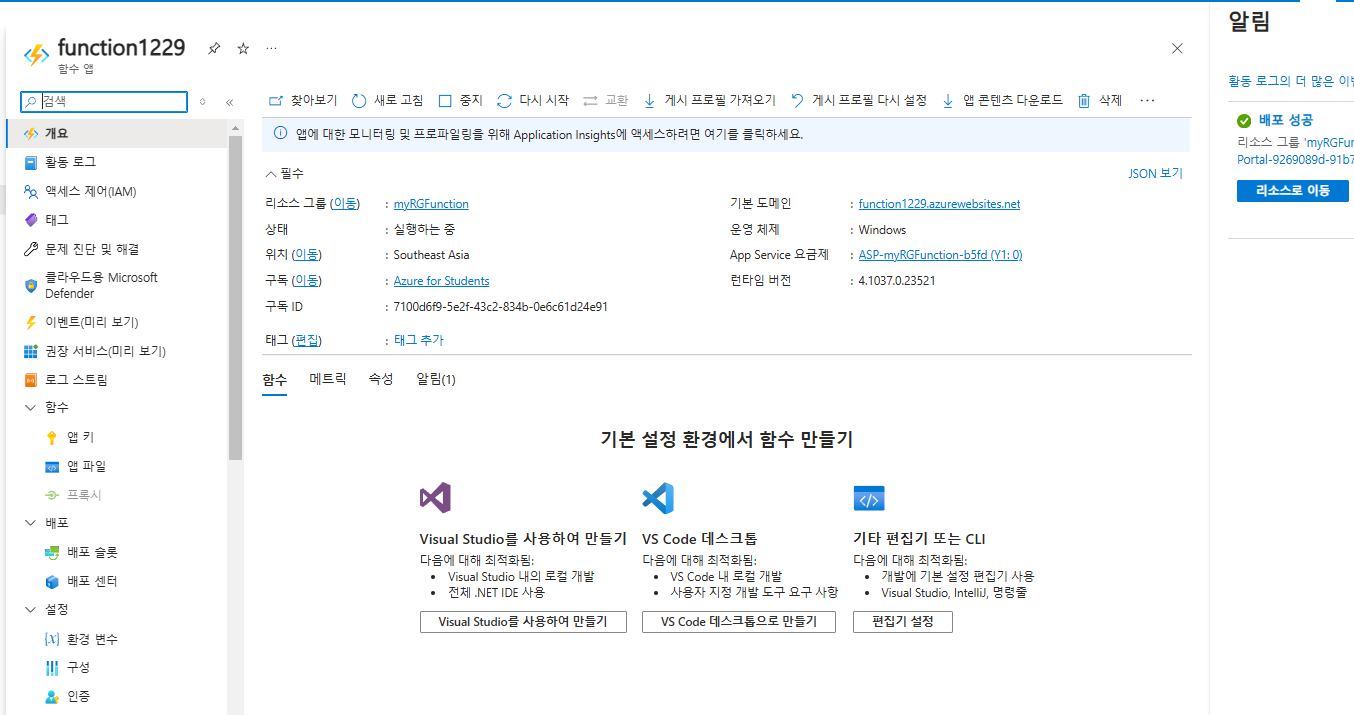Select 게시 프로필 가져오기
The image size is (1354, 715).
coord(709,100)
